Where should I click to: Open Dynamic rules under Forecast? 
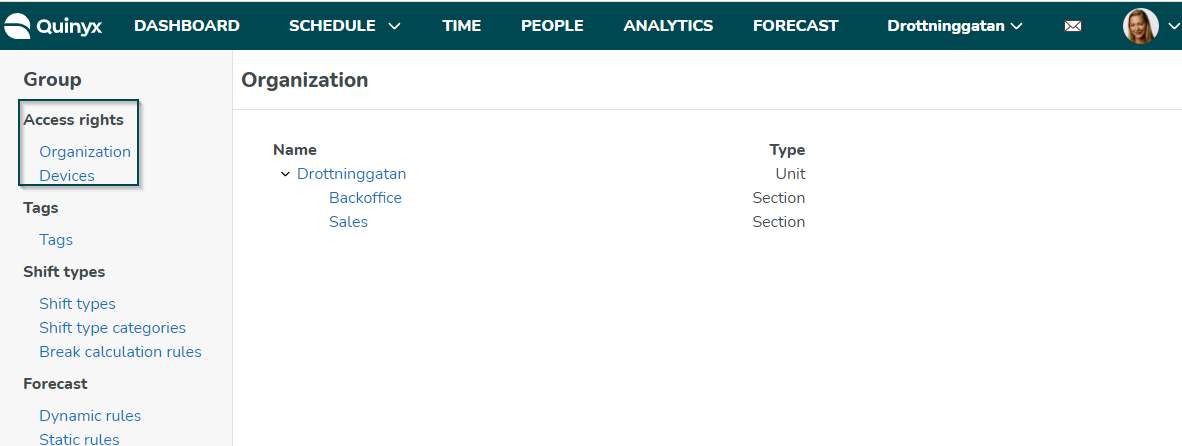(x=90, y=416)
